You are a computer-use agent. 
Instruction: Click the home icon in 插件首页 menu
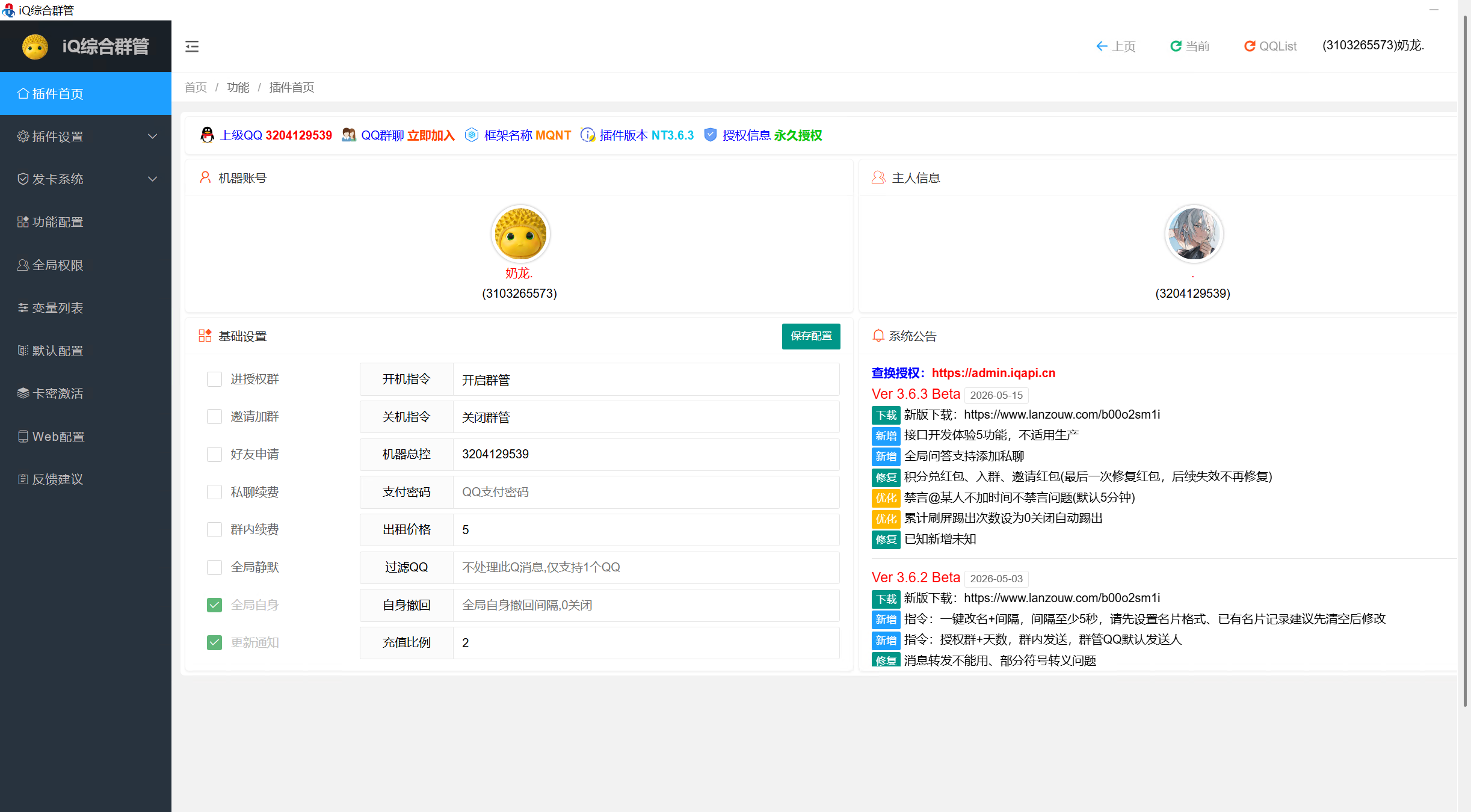click(x=23, y=93)
